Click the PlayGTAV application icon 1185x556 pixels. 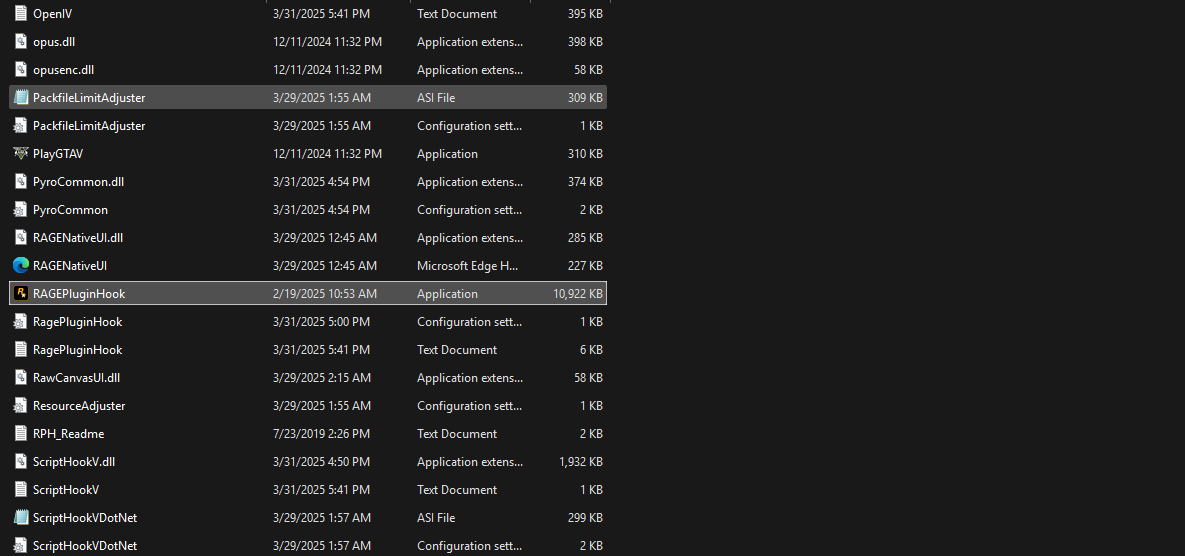point(21,154)
